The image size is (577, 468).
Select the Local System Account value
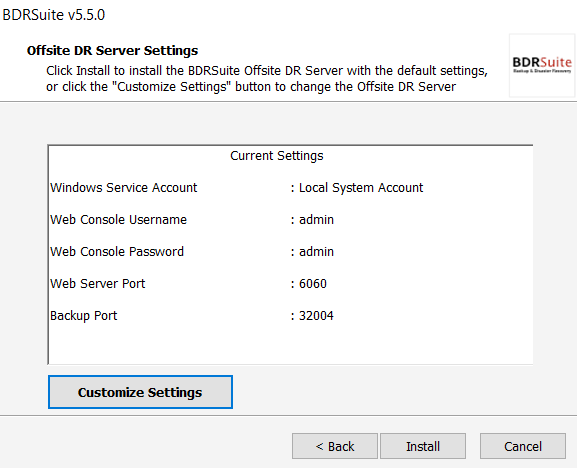point(361,188)
